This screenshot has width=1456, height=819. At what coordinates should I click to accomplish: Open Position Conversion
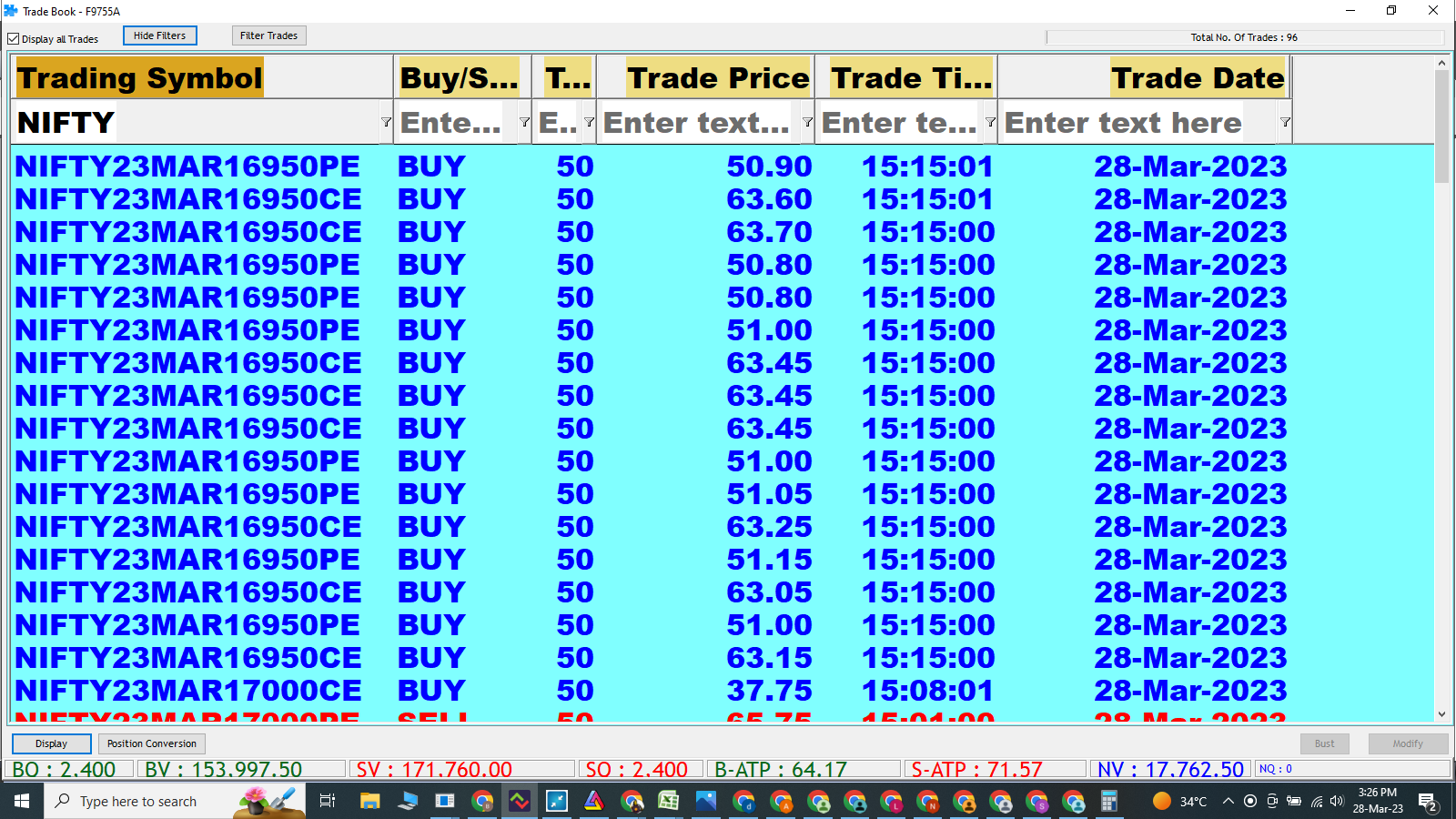click(x=151, y=743)
